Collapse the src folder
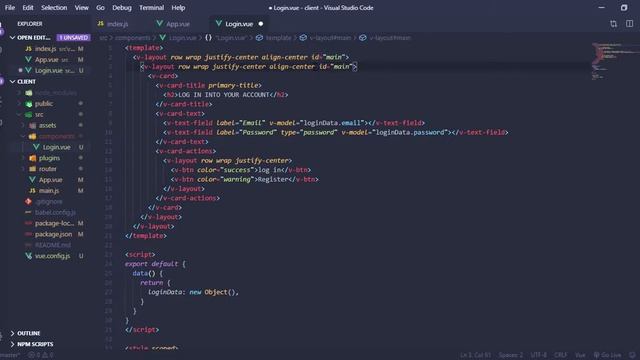 [19, 115]
